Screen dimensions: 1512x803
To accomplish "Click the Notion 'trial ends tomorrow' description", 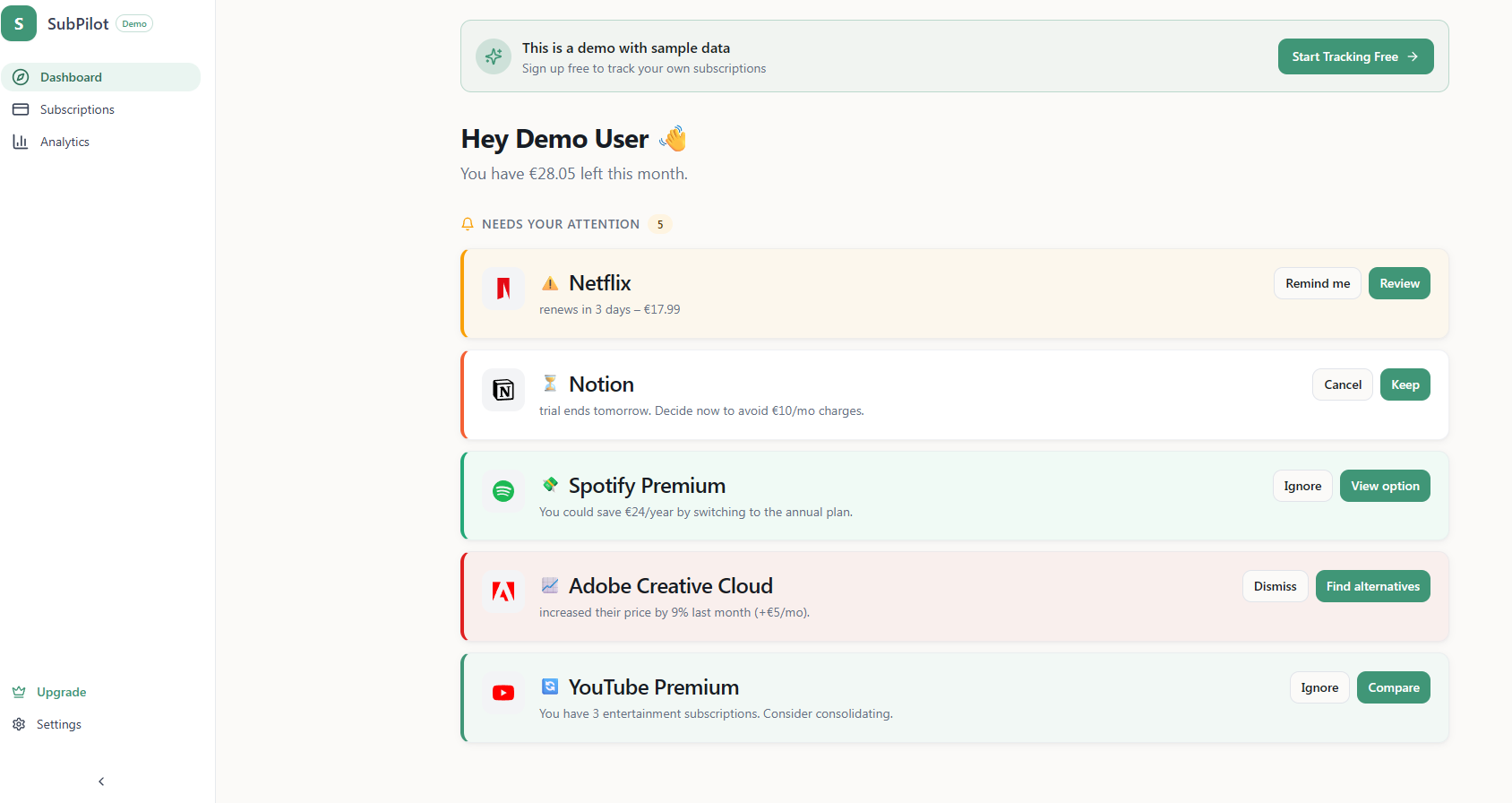I will (x=701, y=410).
